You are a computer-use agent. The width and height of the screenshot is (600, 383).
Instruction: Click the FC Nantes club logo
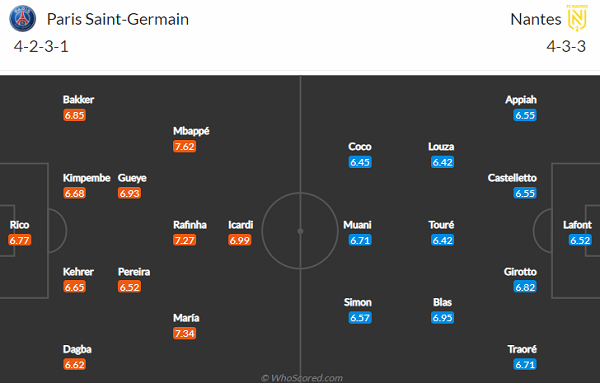577,18
